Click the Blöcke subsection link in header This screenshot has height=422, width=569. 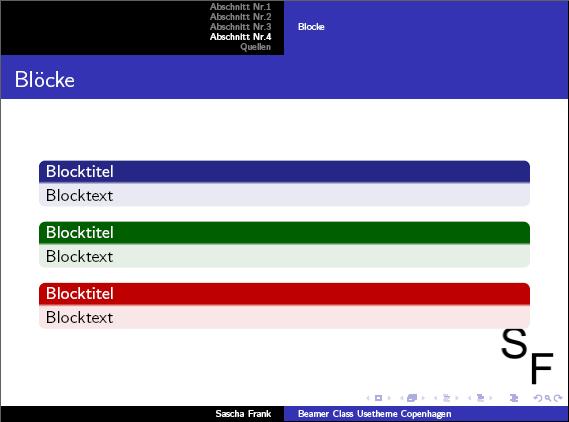coord(311,27)
